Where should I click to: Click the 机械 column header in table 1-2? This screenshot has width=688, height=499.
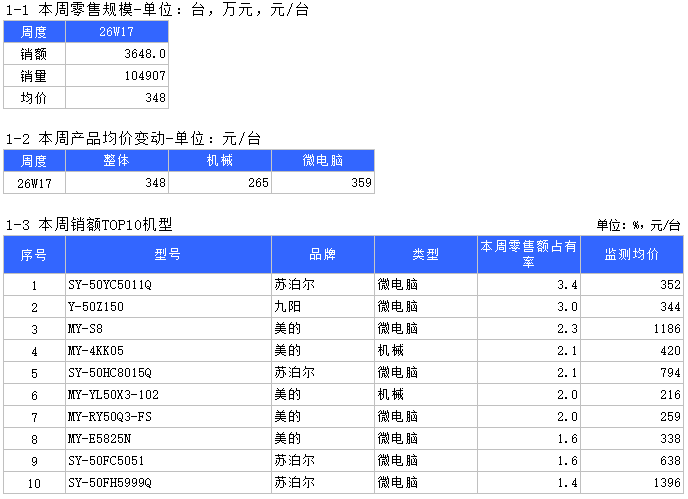click(x=219, y=161)
